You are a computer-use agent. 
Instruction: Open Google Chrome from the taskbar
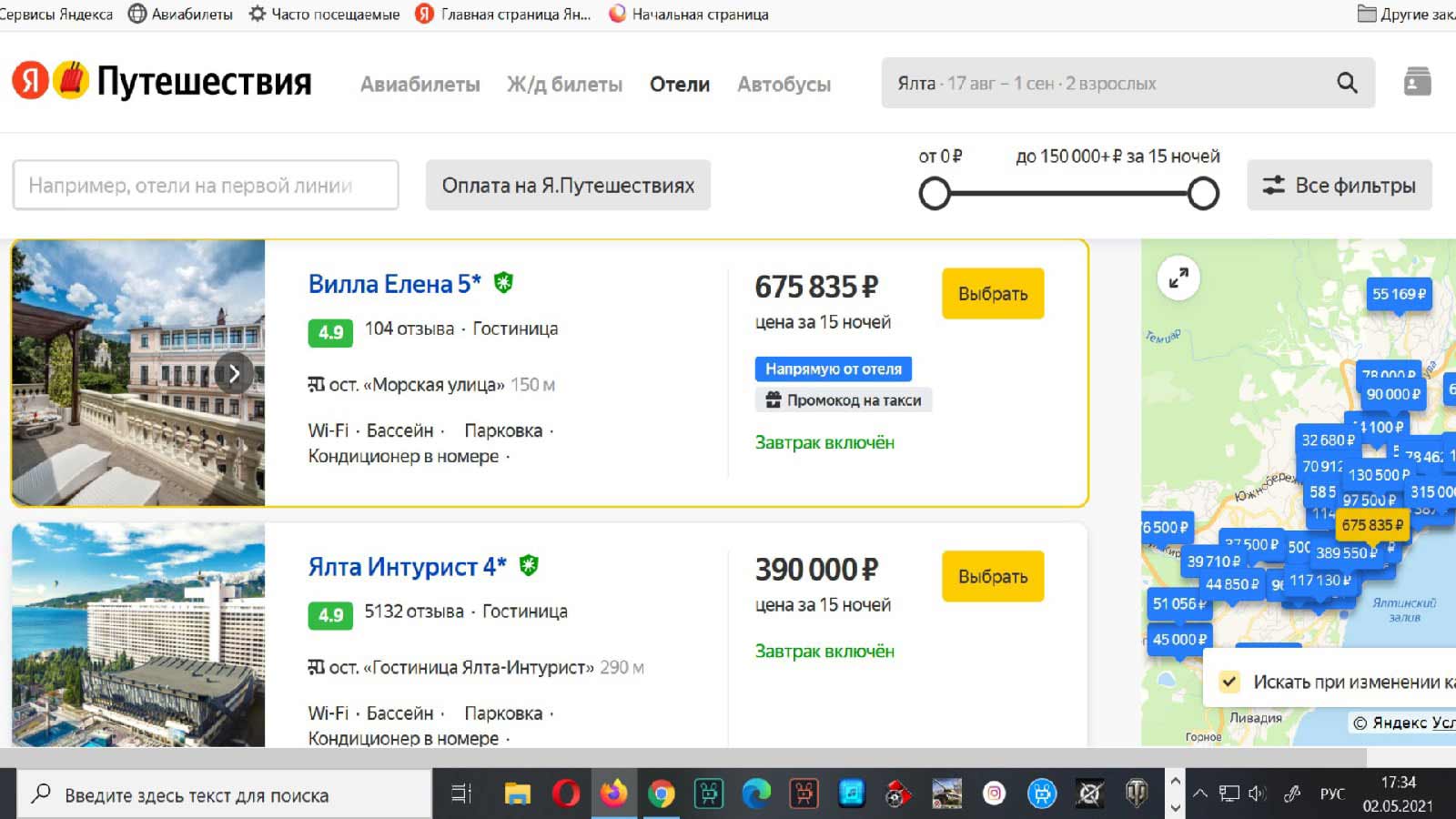(662, 794)
